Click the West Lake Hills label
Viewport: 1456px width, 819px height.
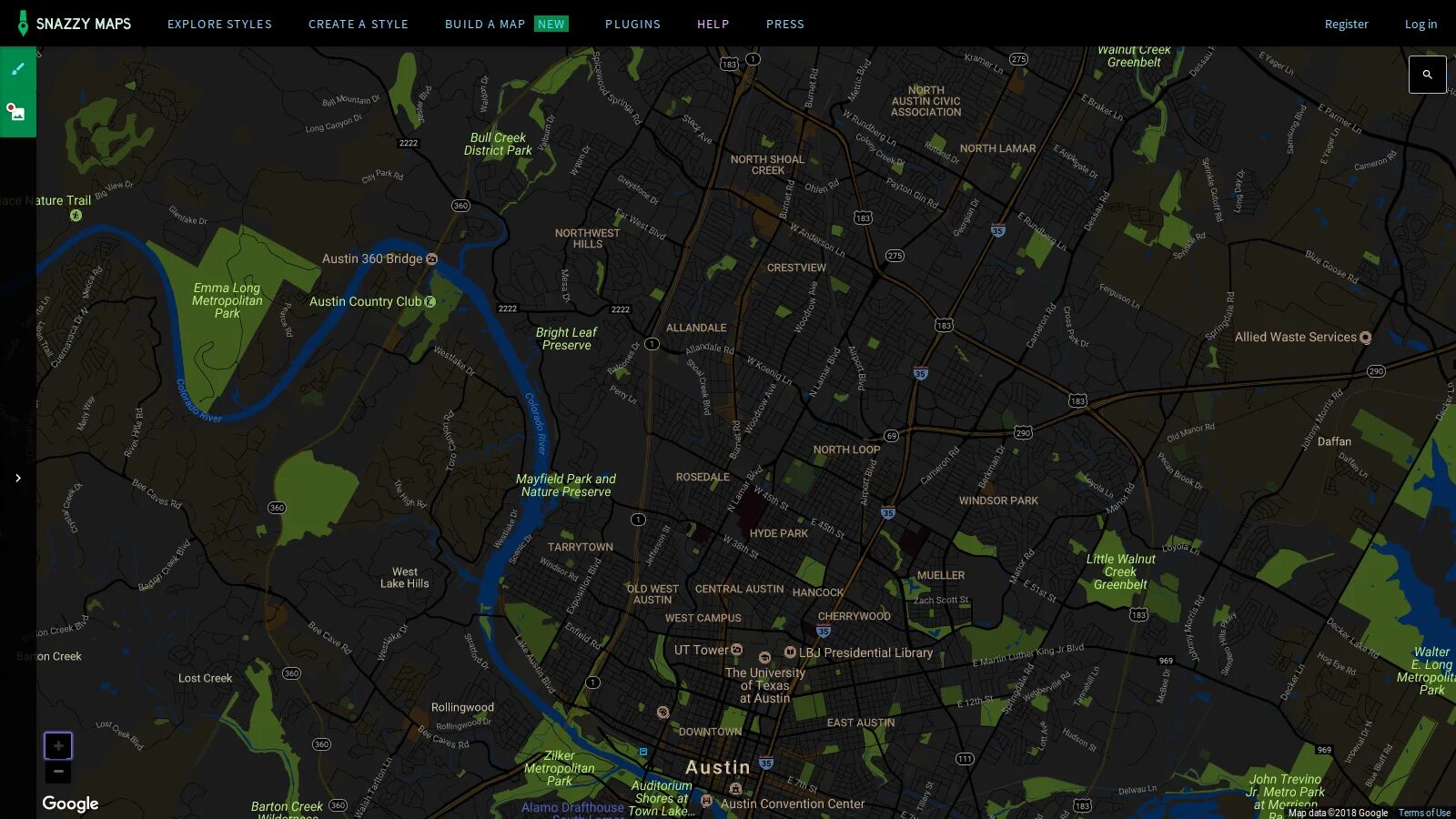point(405,578)
